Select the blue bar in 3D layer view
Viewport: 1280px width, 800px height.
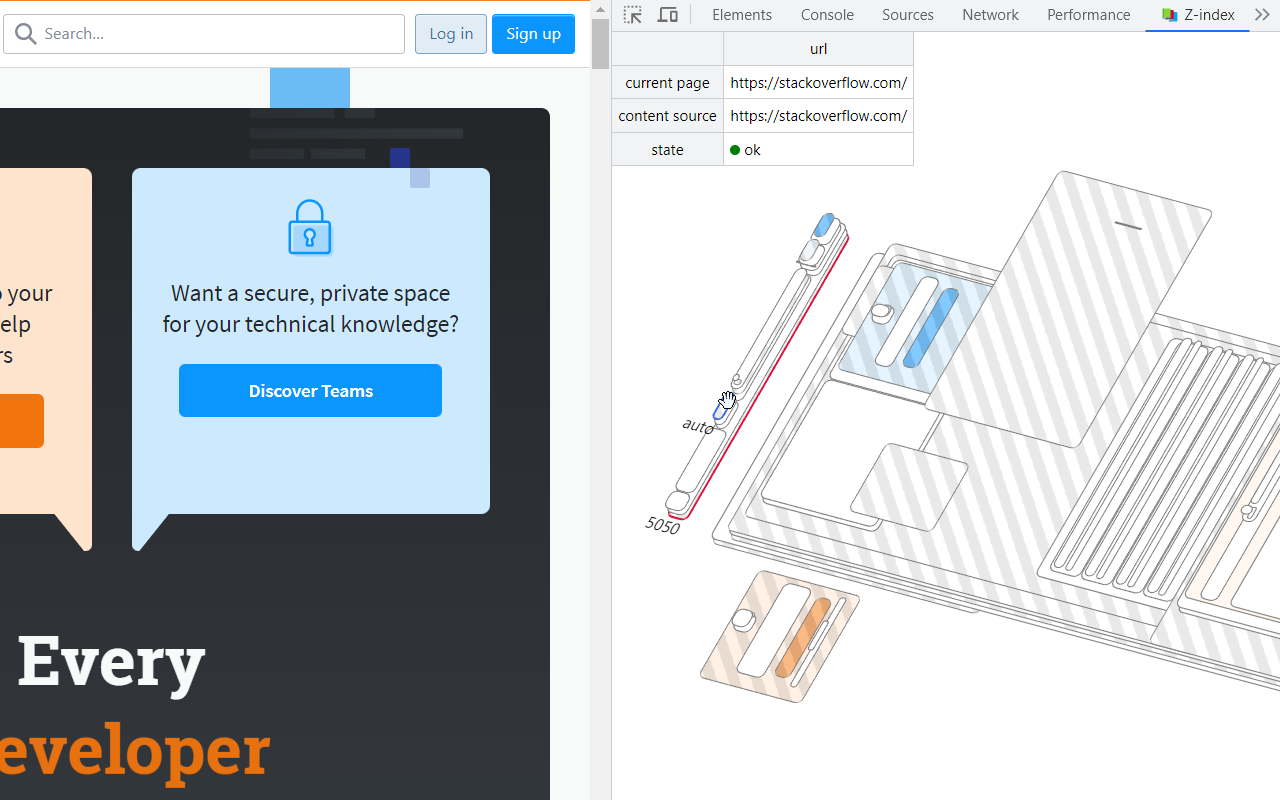[x=930, y=328]
